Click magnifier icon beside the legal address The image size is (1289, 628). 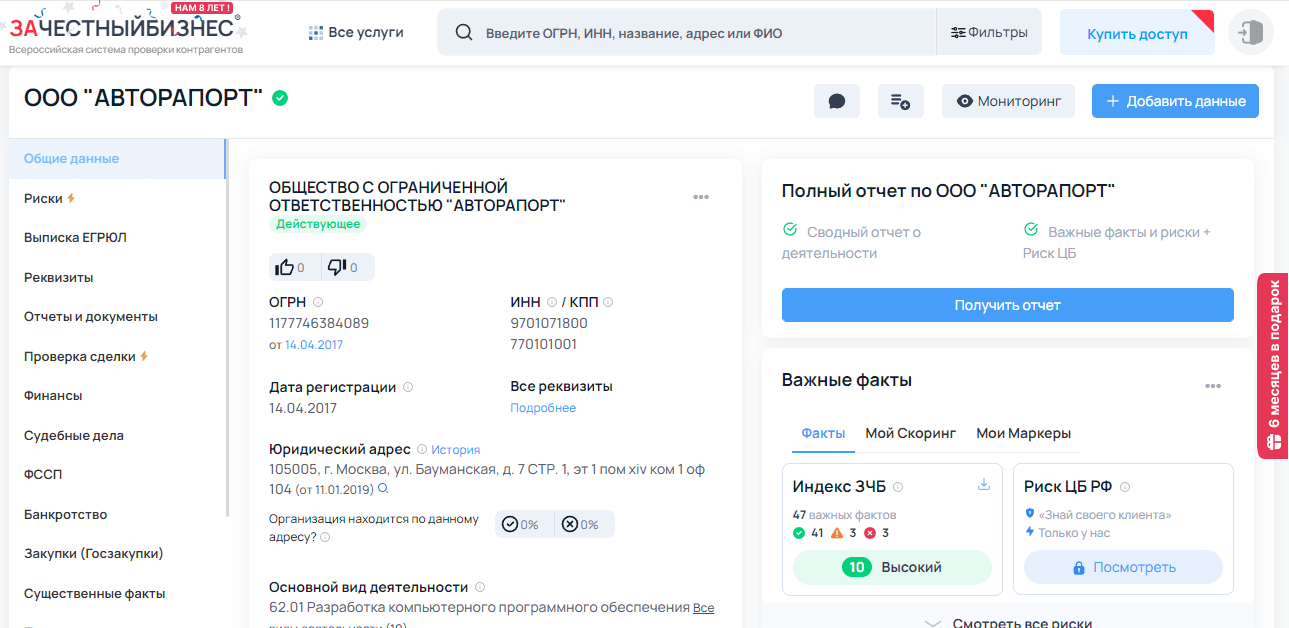[x=382, y=489]
